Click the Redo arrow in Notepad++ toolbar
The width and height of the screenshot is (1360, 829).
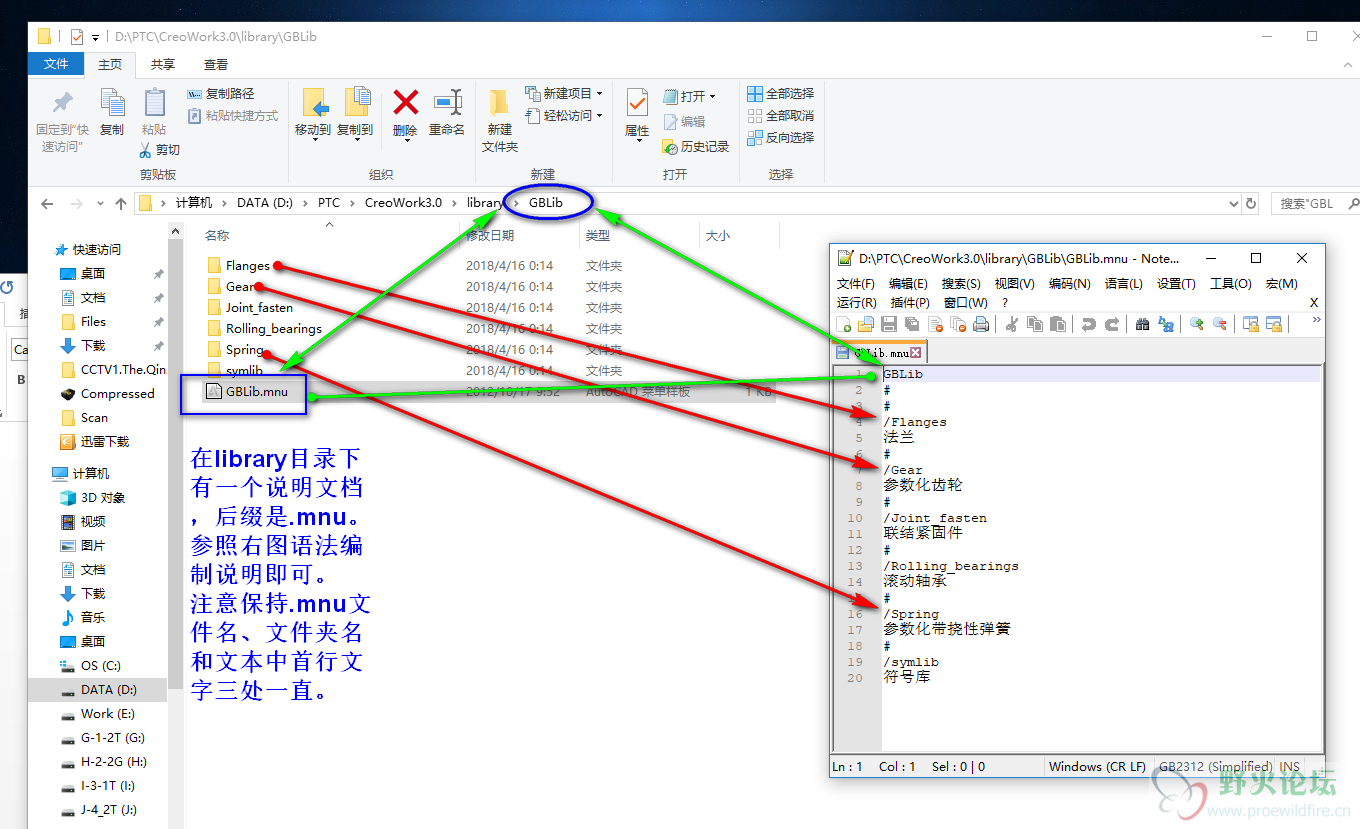pos(1111,324)
